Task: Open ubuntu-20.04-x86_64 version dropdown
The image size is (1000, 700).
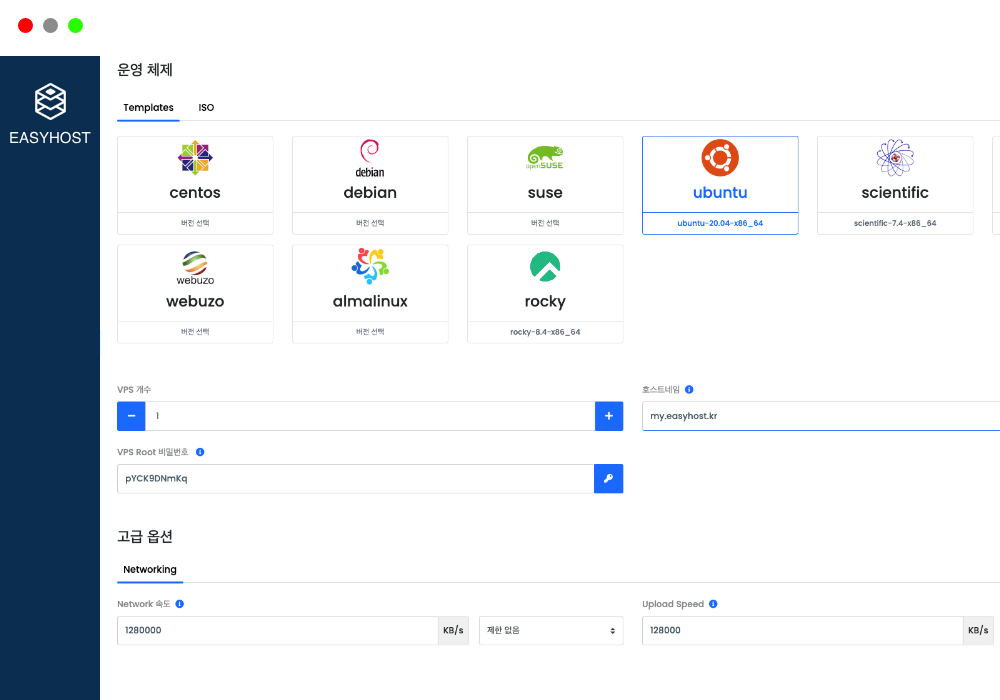Action: [720, 223]
